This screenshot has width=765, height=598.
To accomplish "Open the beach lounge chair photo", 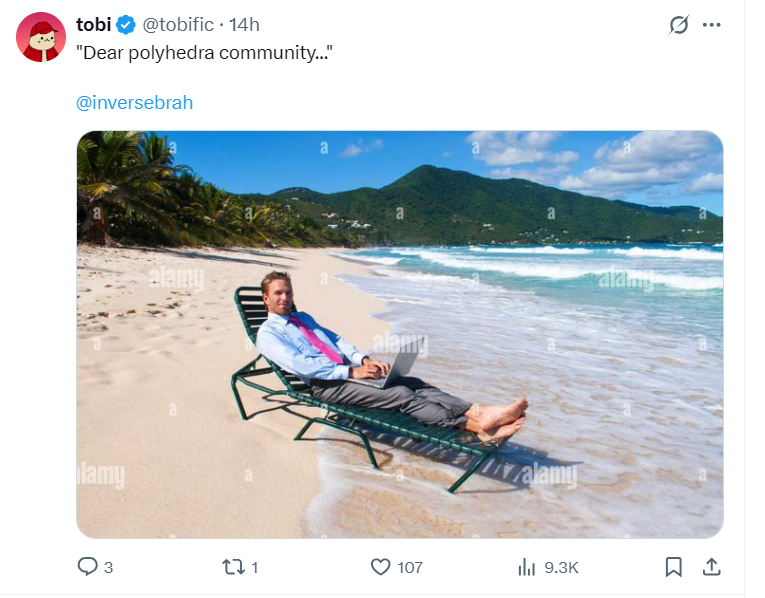I will tap(399, 334).
